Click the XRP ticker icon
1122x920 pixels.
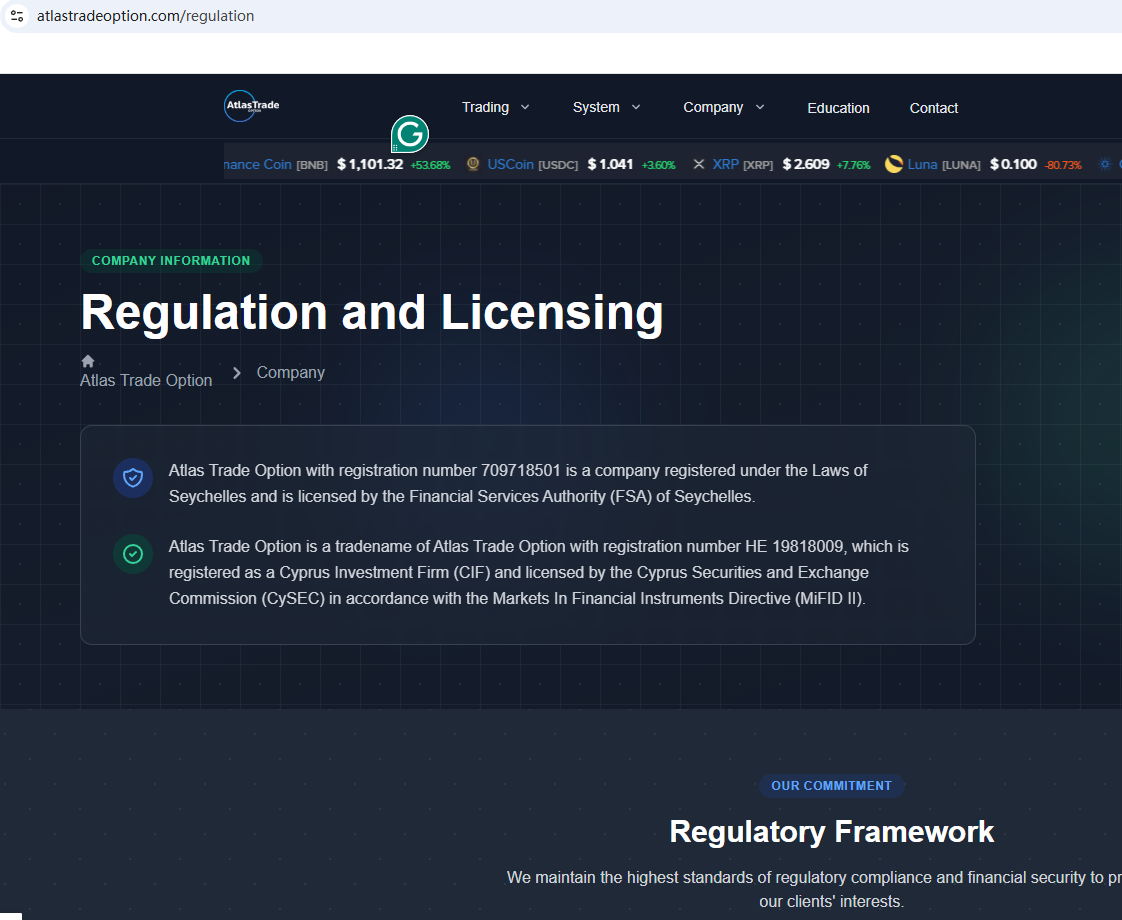699,164
